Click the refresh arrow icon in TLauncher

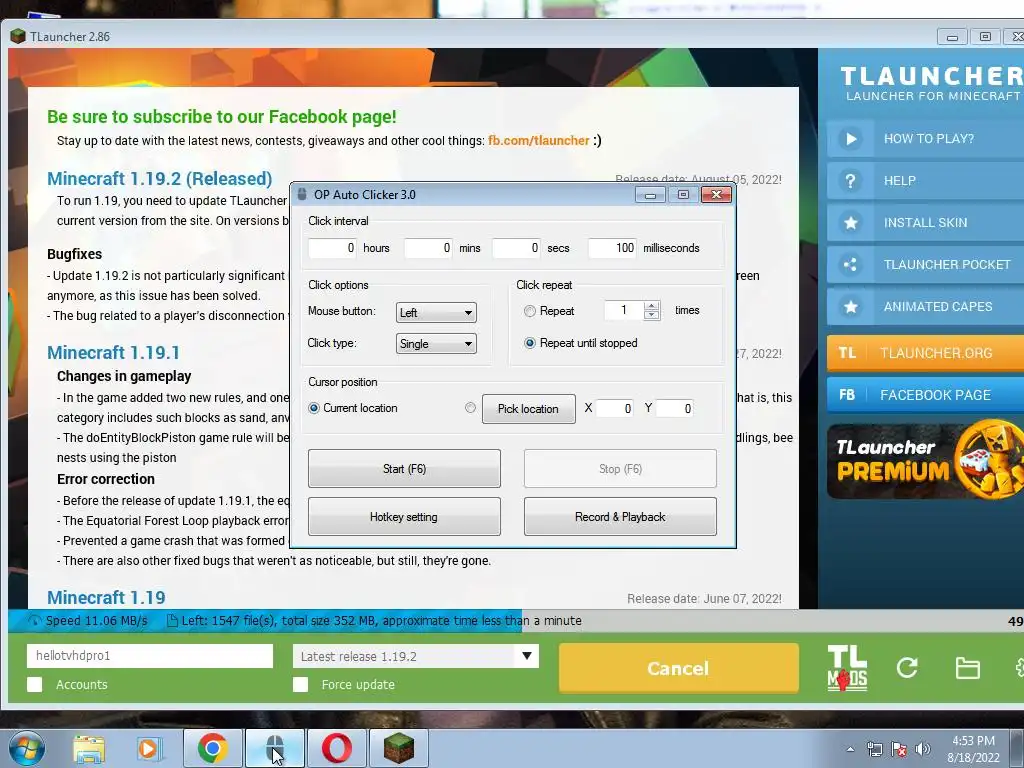click(907, 667)
